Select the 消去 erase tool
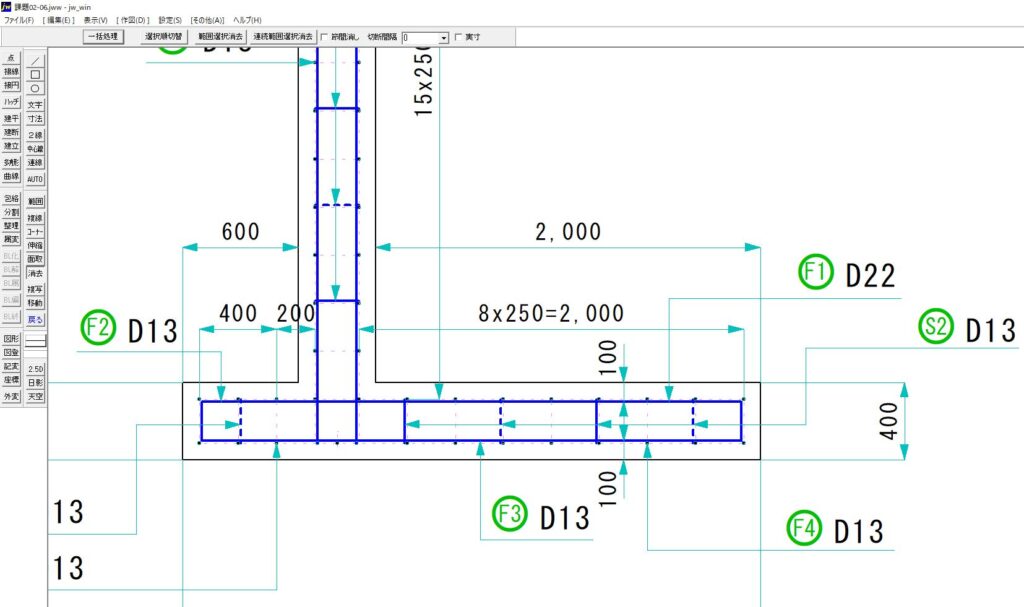Viewport: 1024px width, 607px height. point(35,273)
